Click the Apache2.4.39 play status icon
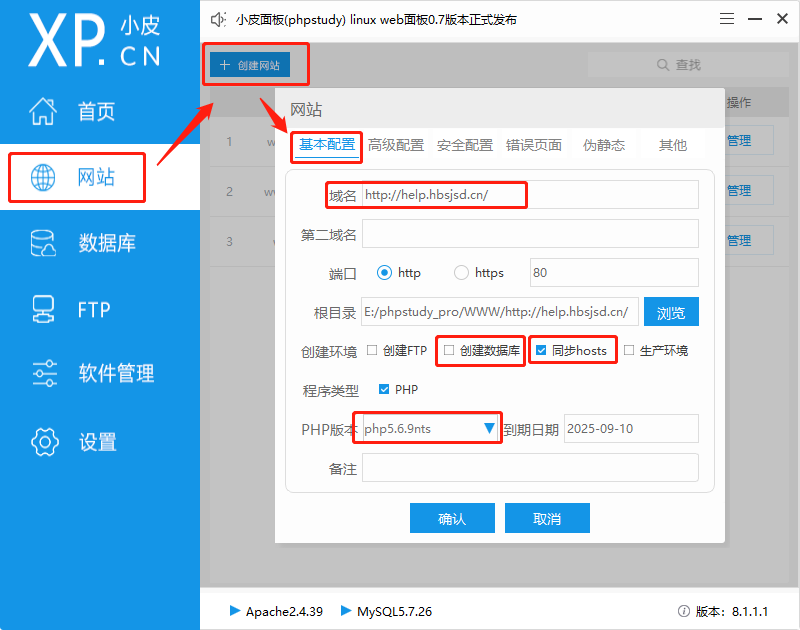 [235, 611]
